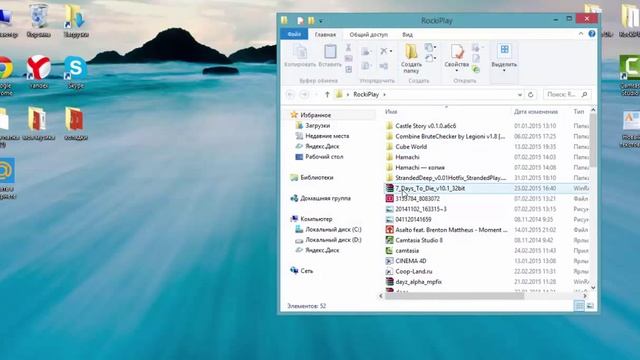Click the Open icon in the ribbon

pos(476,48)
